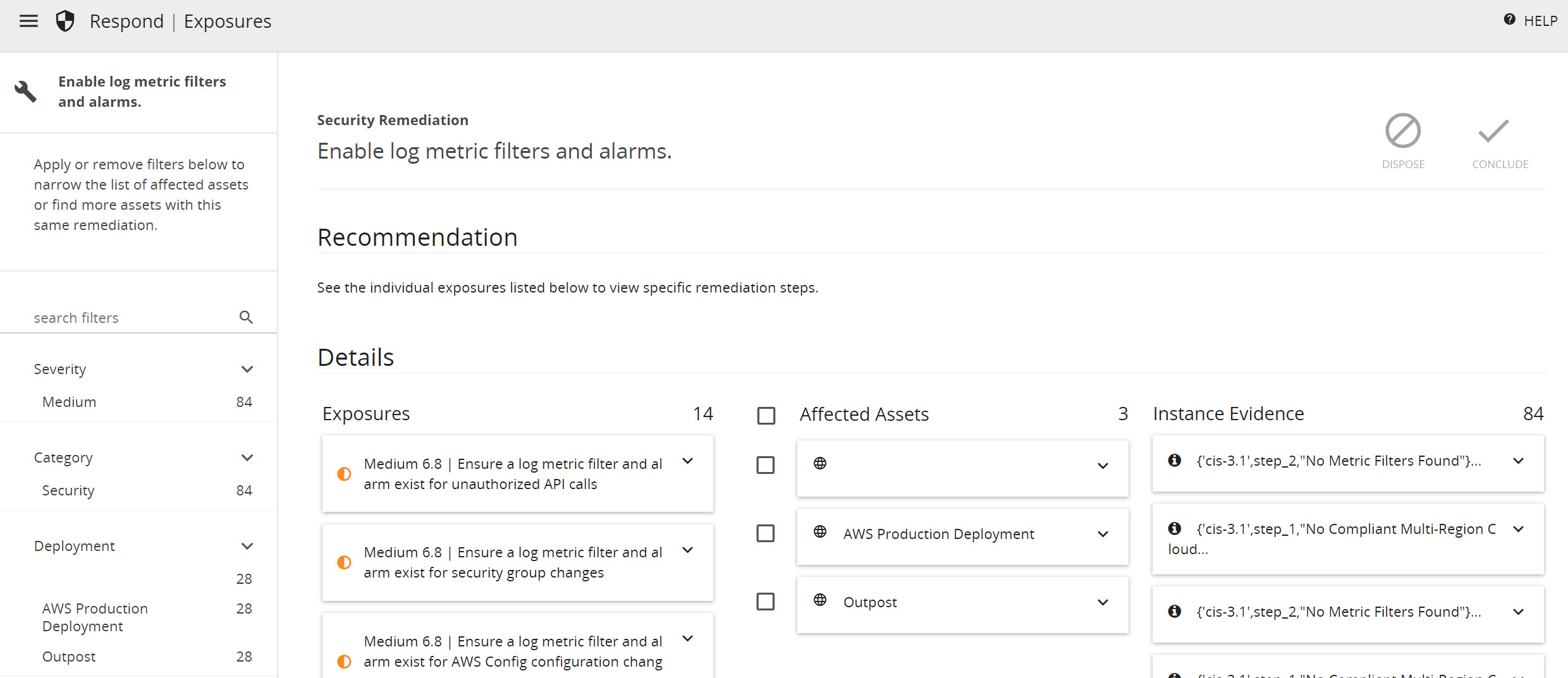
Task: Click globe icon beside AWS Production Deployment
Action: coord(820,531)
